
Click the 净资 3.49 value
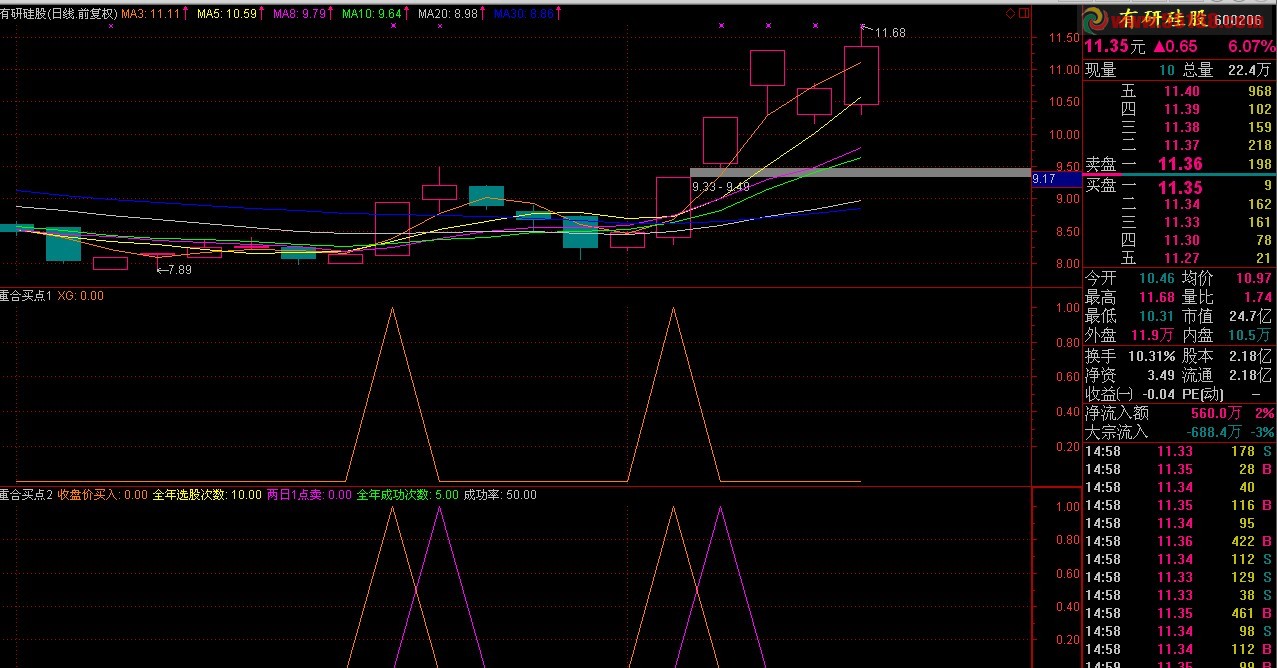point(1130,375)
